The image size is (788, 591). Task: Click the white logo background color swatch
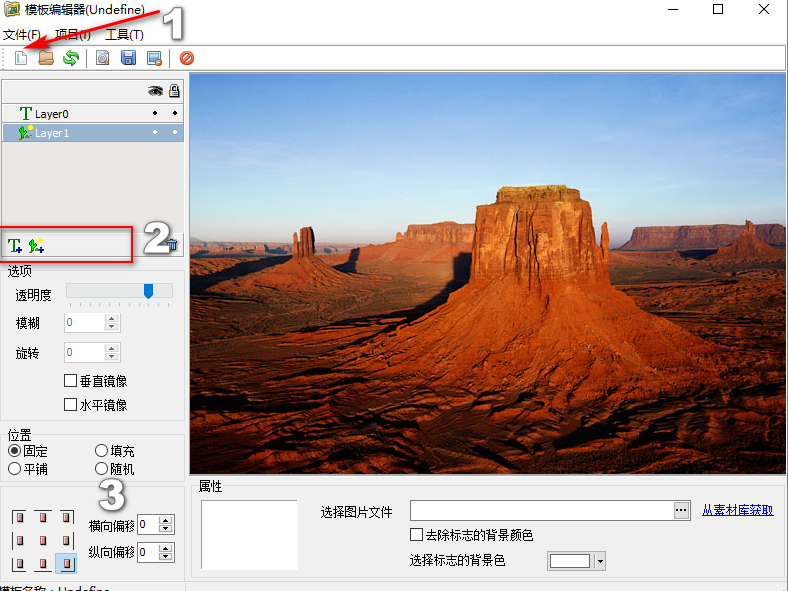570,561
